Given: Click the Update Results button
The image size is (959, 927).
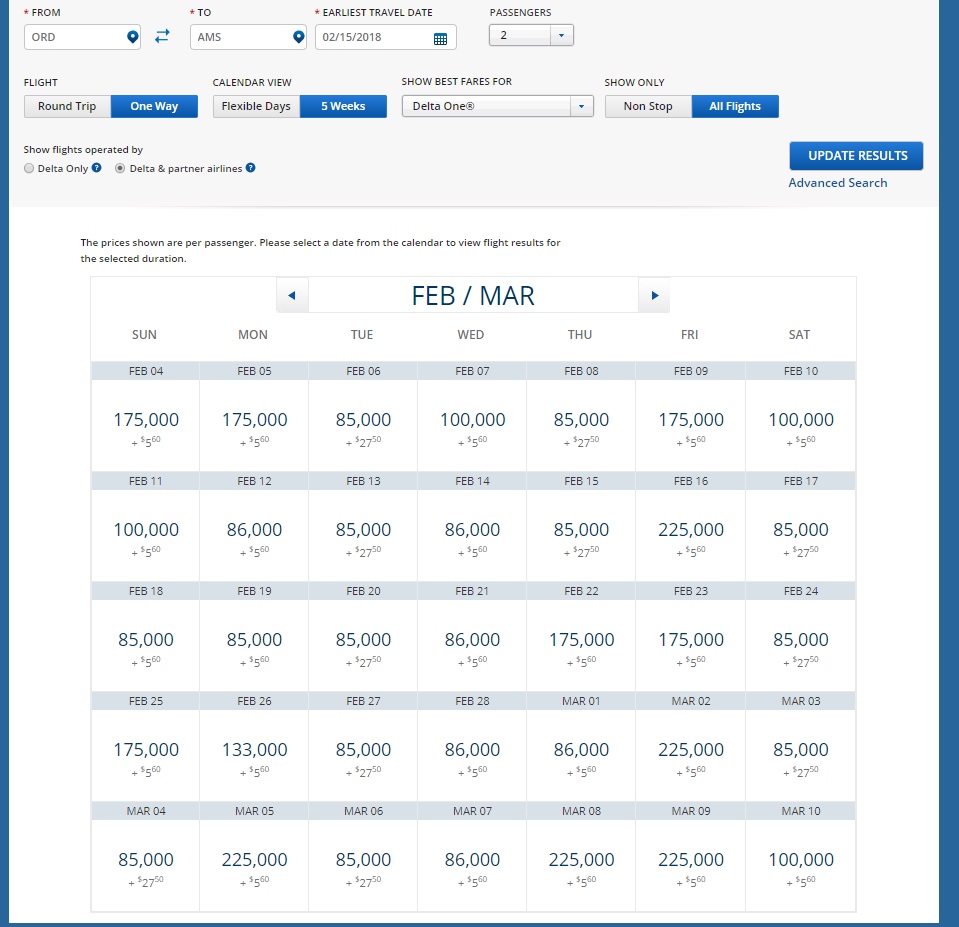Looking at the screenshot, I should click(x=855, y=155).
